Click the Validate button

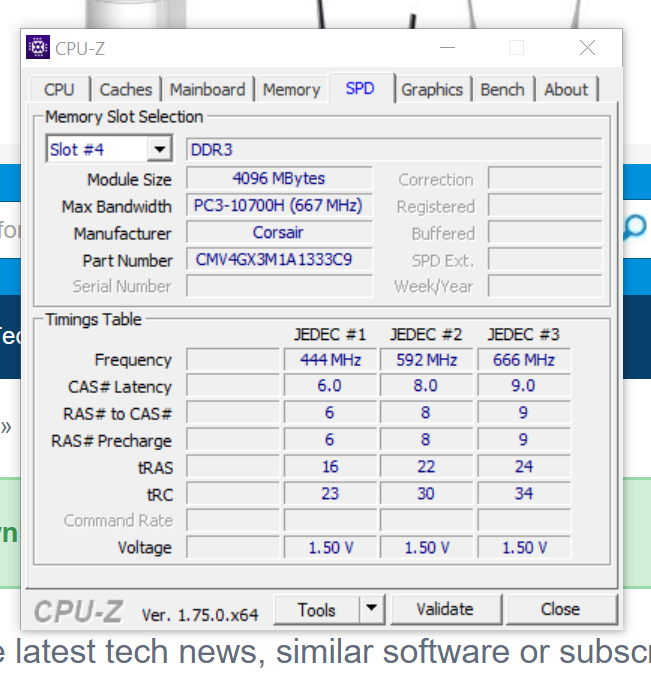tap(446, 609)
